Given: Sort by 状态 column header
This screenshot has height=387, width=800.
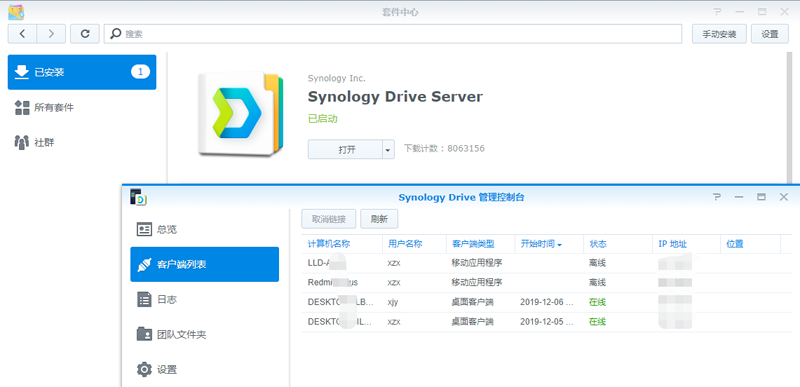Looking at the screenshot, I should pyautogui.click(x=618, y=244).
